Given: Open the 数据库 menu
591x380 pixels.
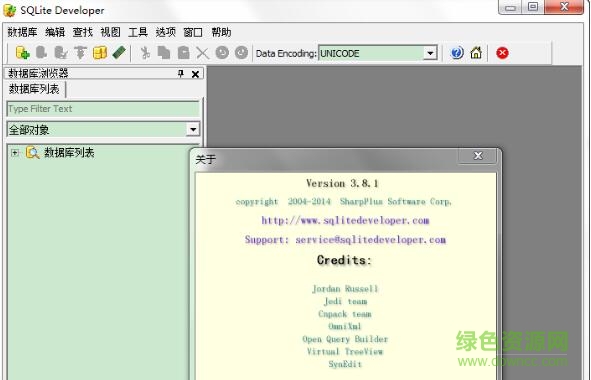Looking at the screenshot, I should pos(22,32).
